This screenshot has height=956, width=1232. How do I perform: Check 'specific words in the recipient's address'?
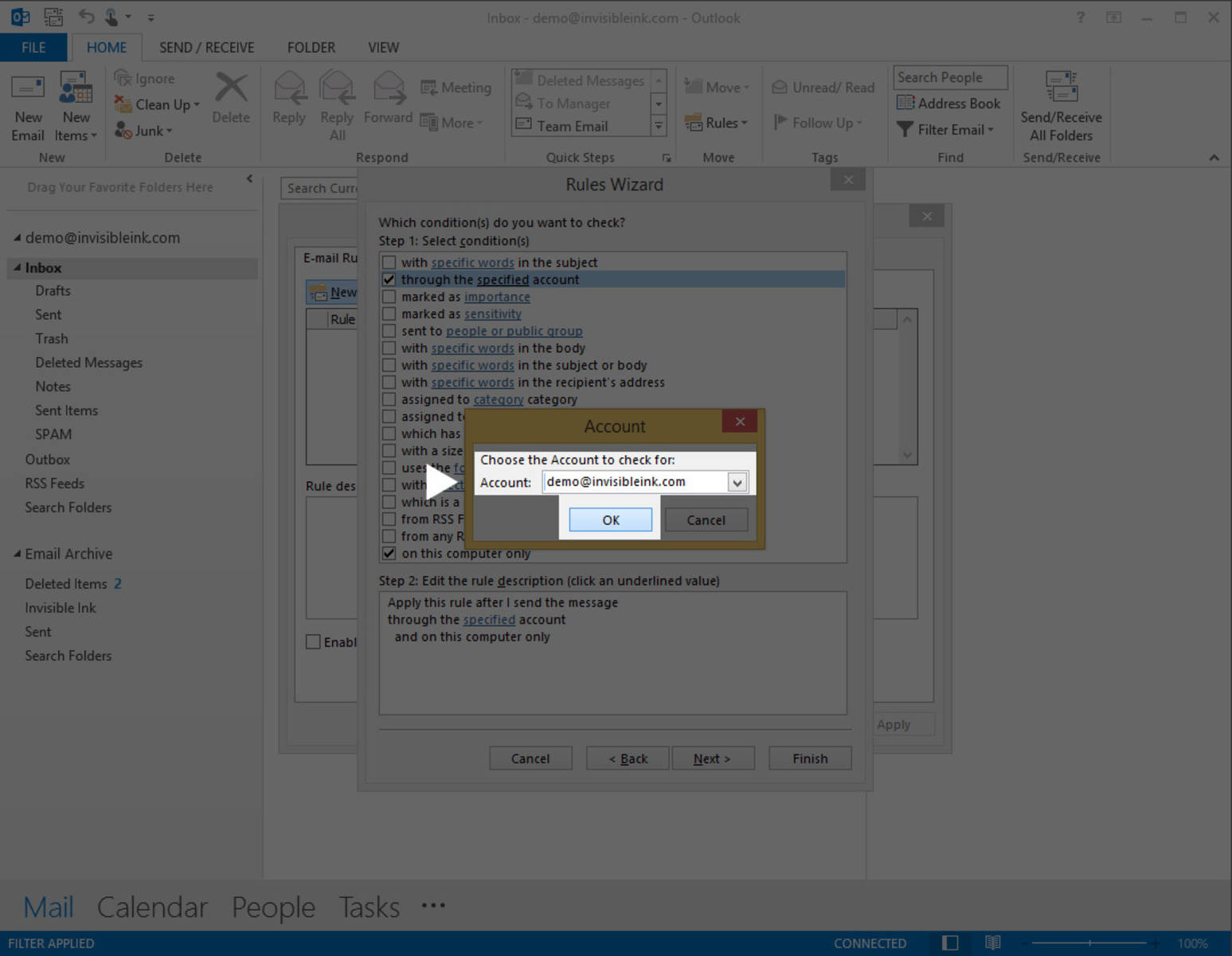389,382
